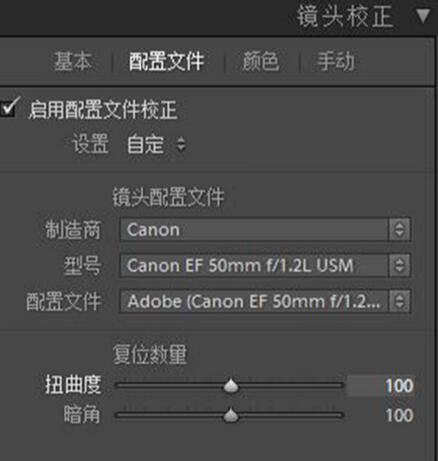The width and height of the screenshot is (438, 461).
Task: Switch to the 基本 tab
Action: pyautogui.click(x=73, y=61)
